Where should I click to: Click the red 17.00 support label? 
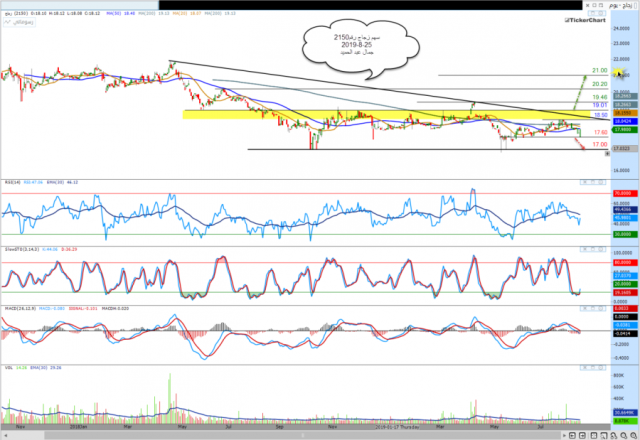tap(600, 144)
